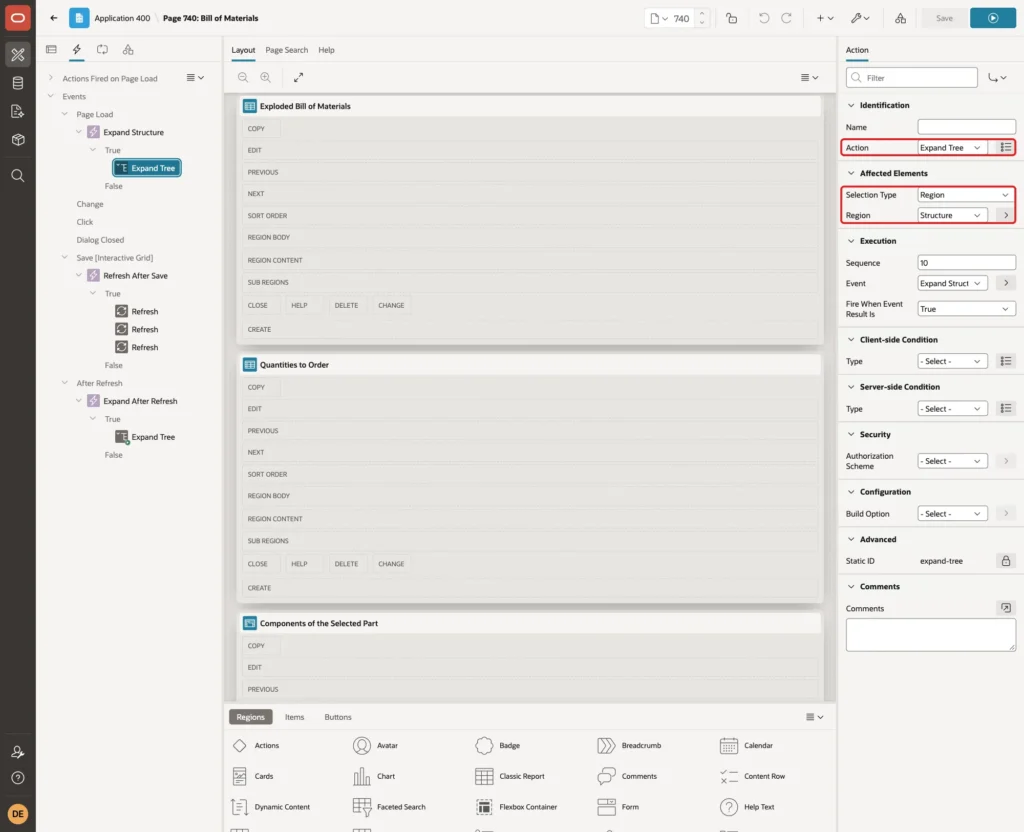Run the page with the play button

(993, 18)
